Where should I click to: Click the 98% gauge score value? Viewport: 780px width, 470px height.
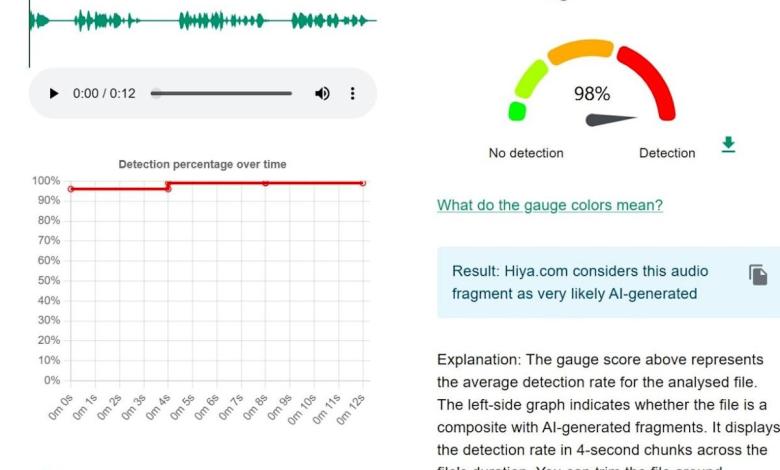[591, 94]
